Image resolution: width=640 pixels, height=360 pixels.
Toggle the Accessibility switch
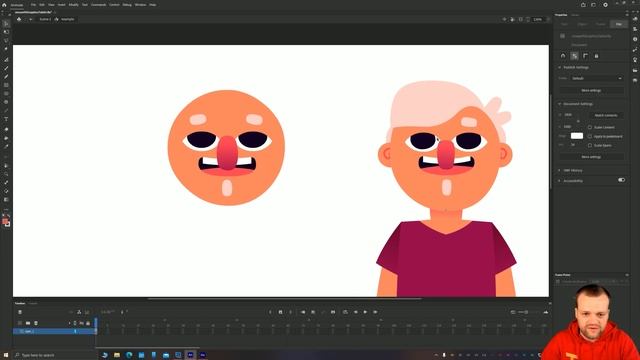[x=621, y=180]
